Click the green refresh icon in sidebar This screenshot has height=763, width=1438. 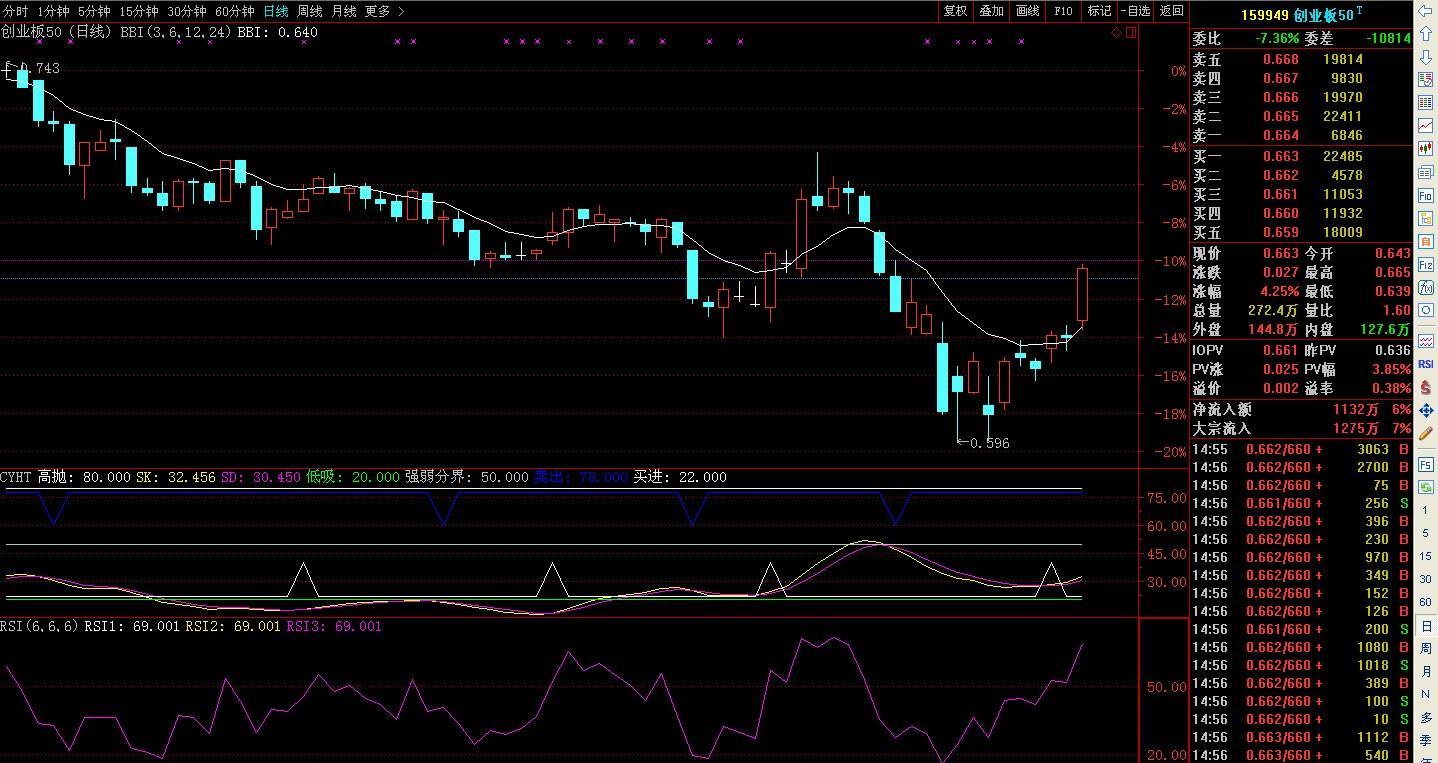tap(1426, 487)
